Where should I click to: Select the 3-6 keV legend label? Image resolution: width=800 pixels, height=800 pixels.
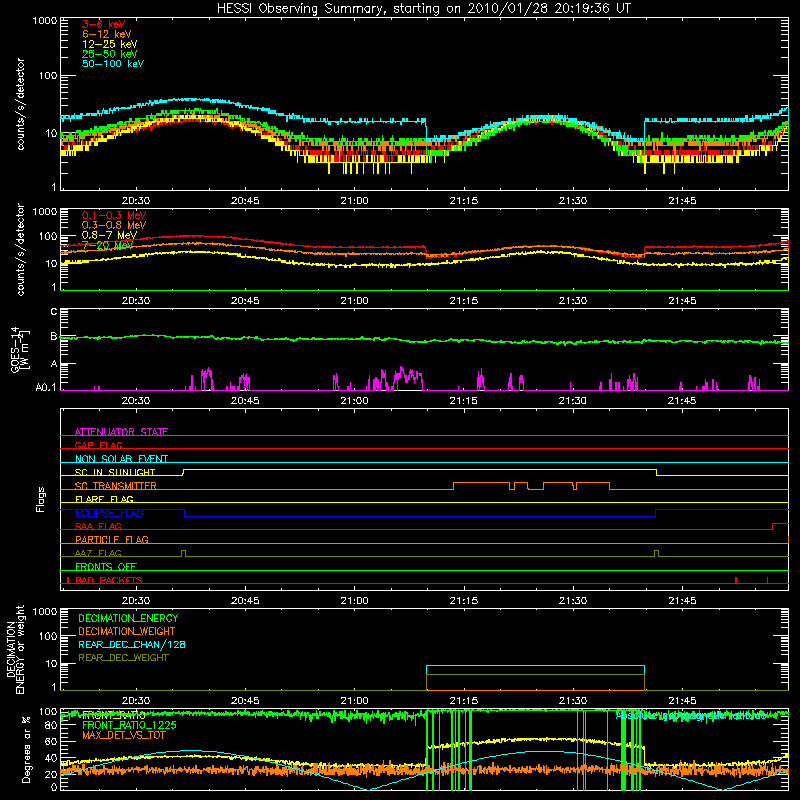coord(104,24)
